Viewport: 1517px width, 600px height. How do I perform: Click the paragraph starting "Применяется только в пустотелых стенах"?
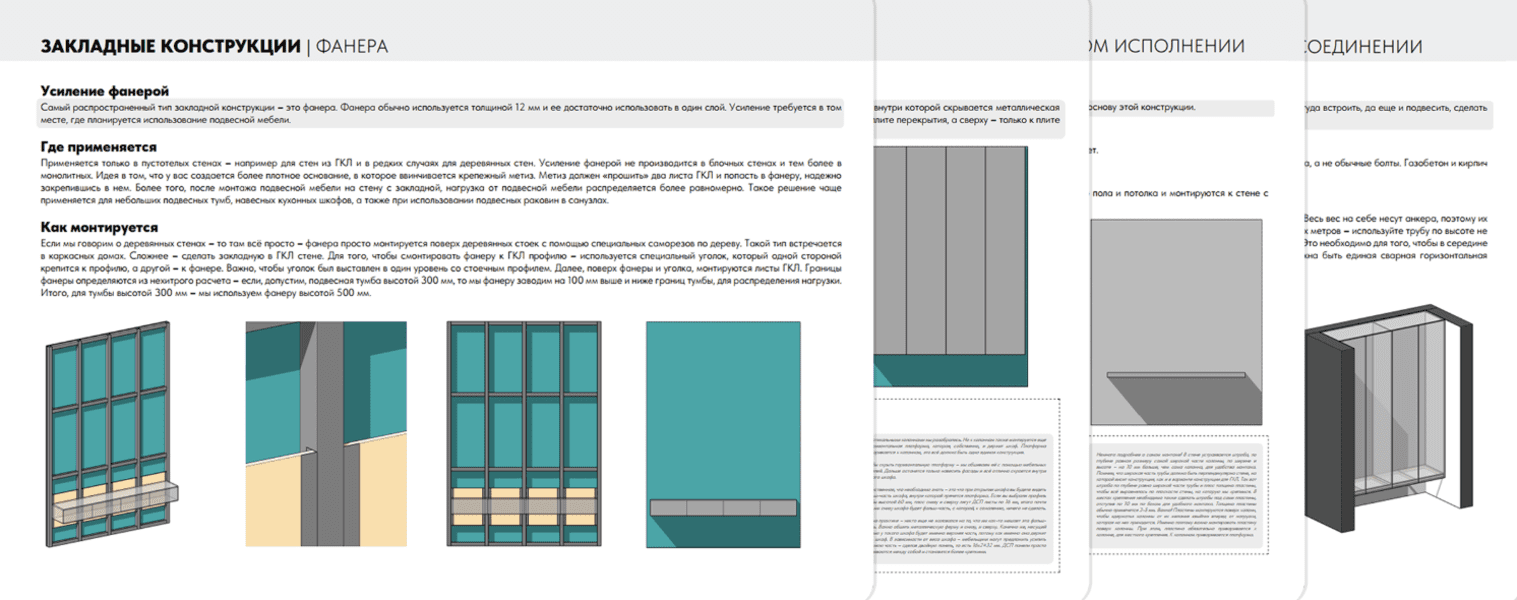tap(442, 181)
